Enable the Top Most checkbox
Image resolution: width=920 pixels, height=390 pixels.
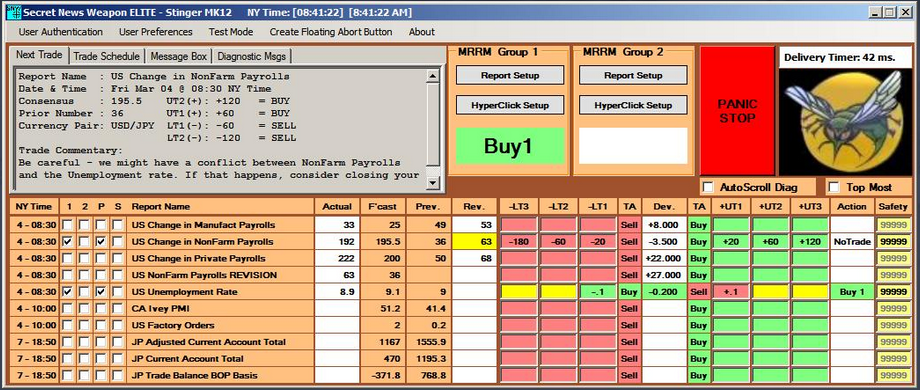[x=834, y=187]
